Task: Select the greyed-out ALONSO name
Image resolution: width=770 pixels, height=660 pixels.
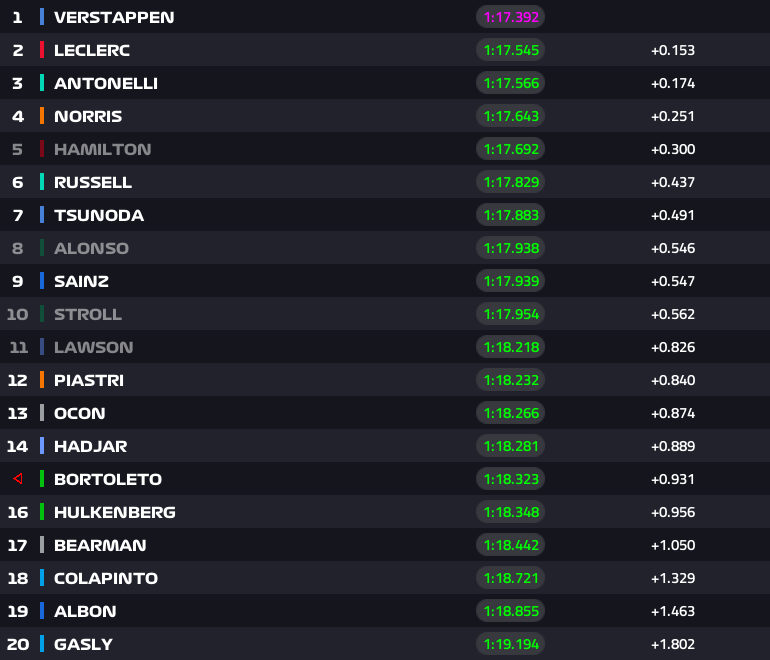Action: pos(91,248)
